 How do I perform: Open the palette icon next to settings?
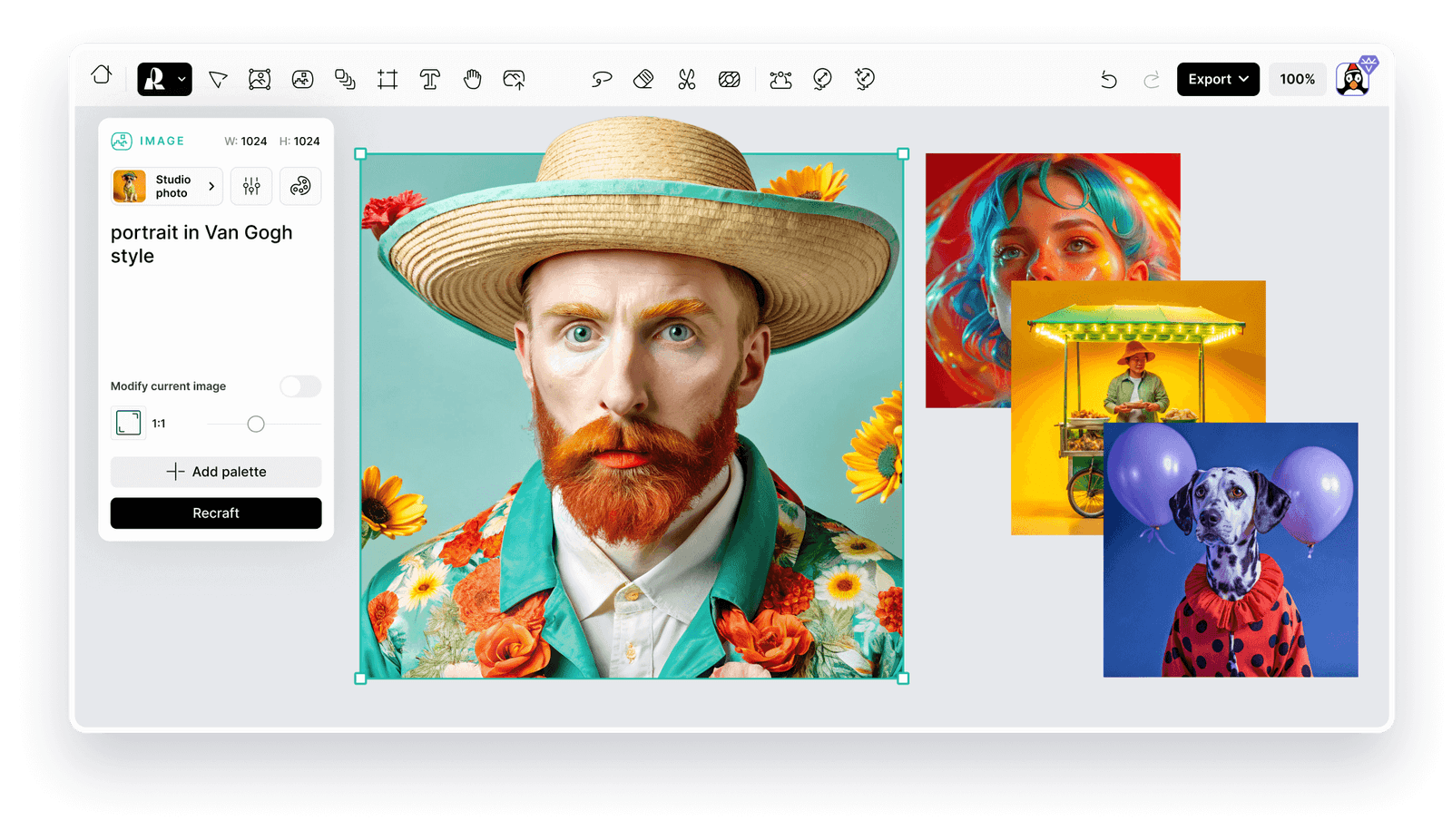coord(300,186)
